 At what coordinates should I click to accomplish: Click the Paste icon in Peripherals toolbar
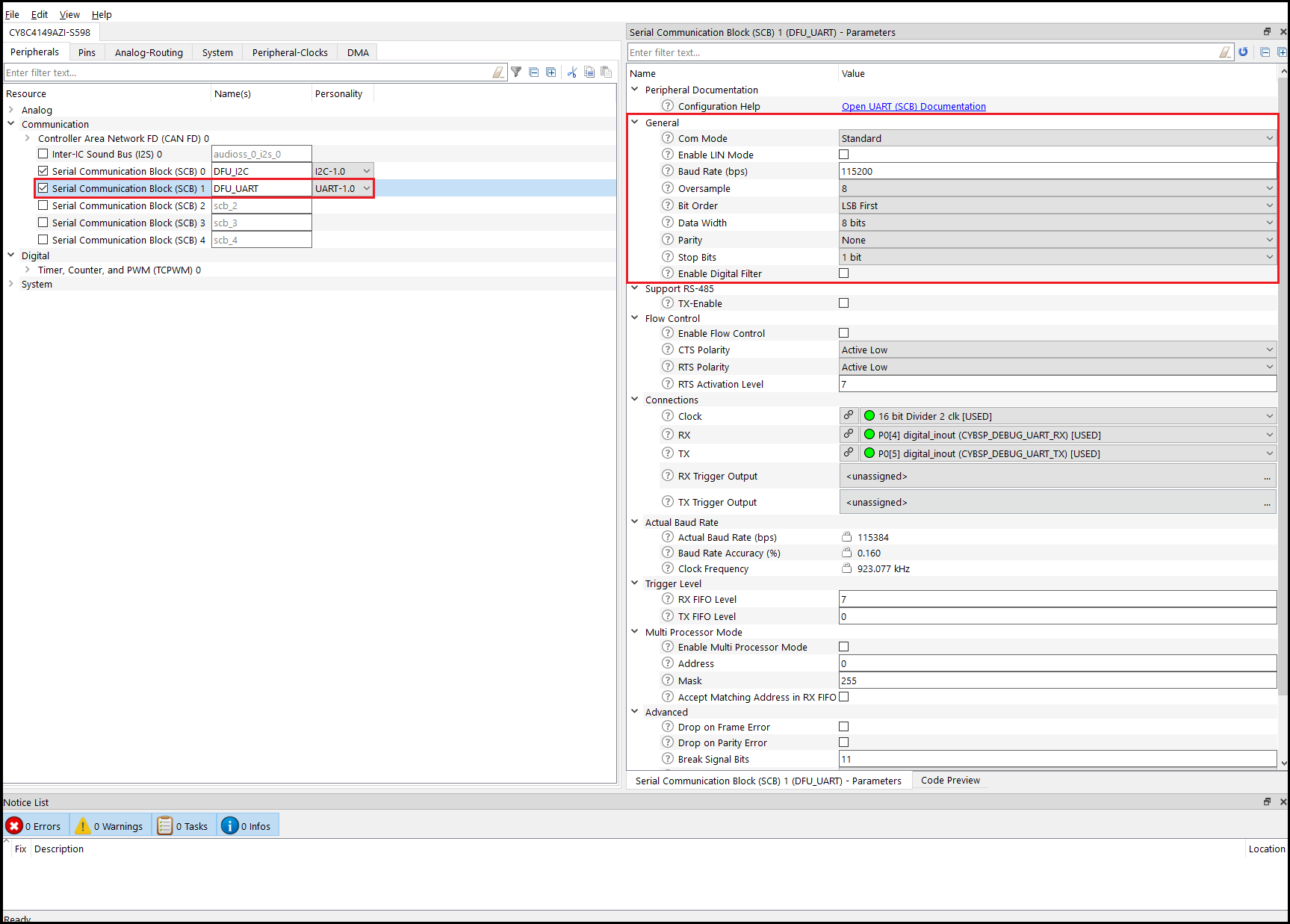[606, 72]
